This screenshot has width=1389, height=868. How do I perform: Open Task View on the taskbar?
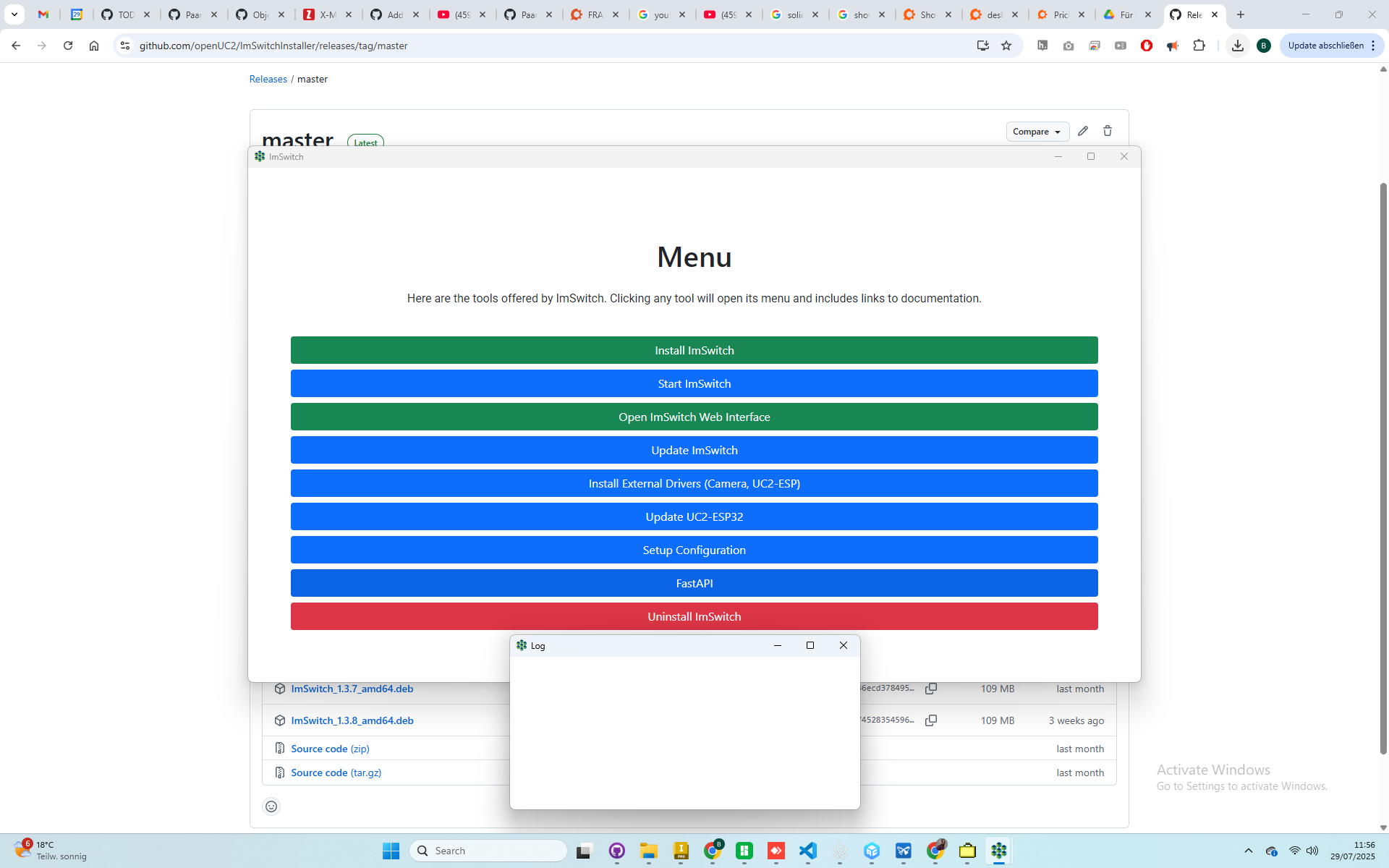tap(585, 851)
